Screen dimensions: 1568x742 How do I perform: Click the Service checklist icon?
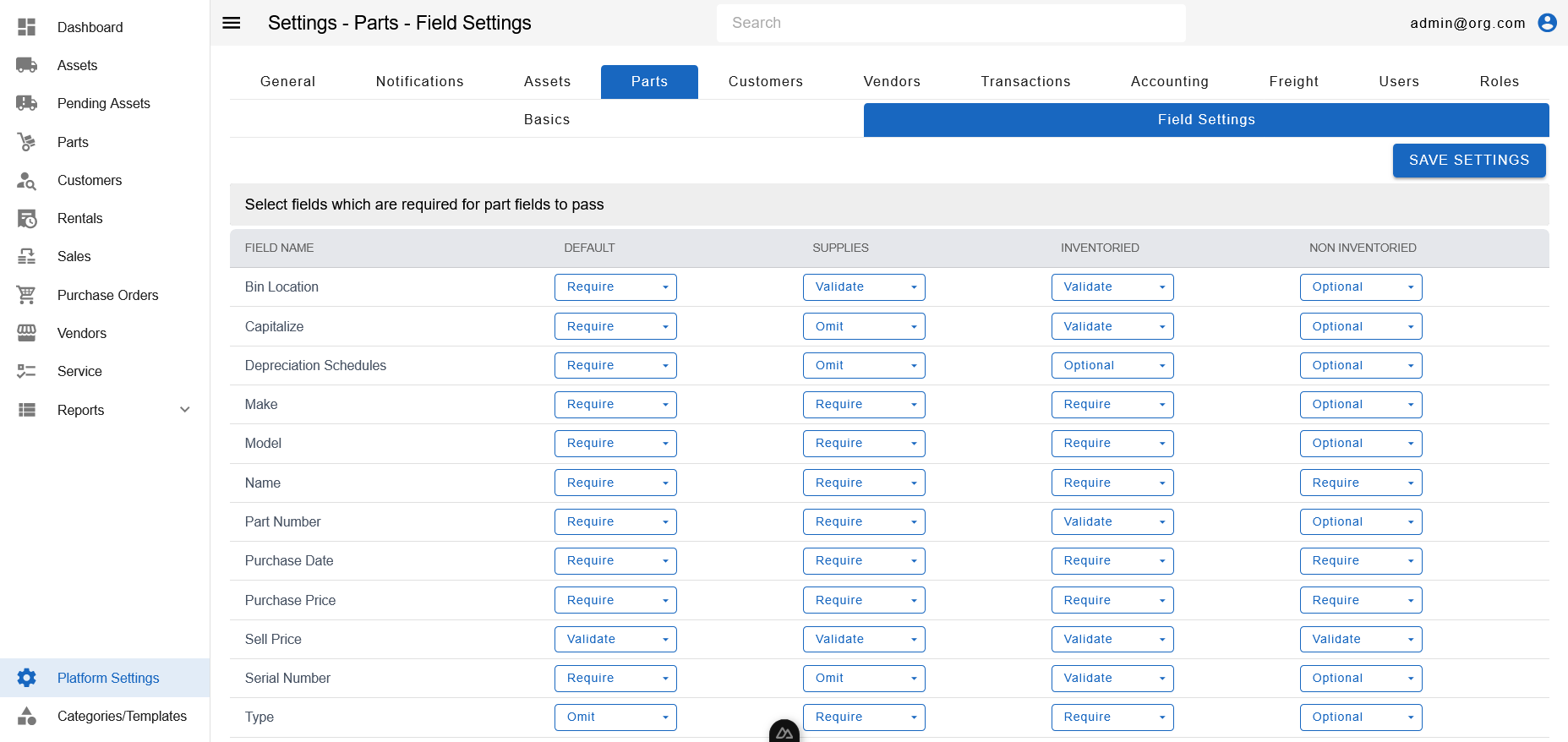(x=27, y=371)
